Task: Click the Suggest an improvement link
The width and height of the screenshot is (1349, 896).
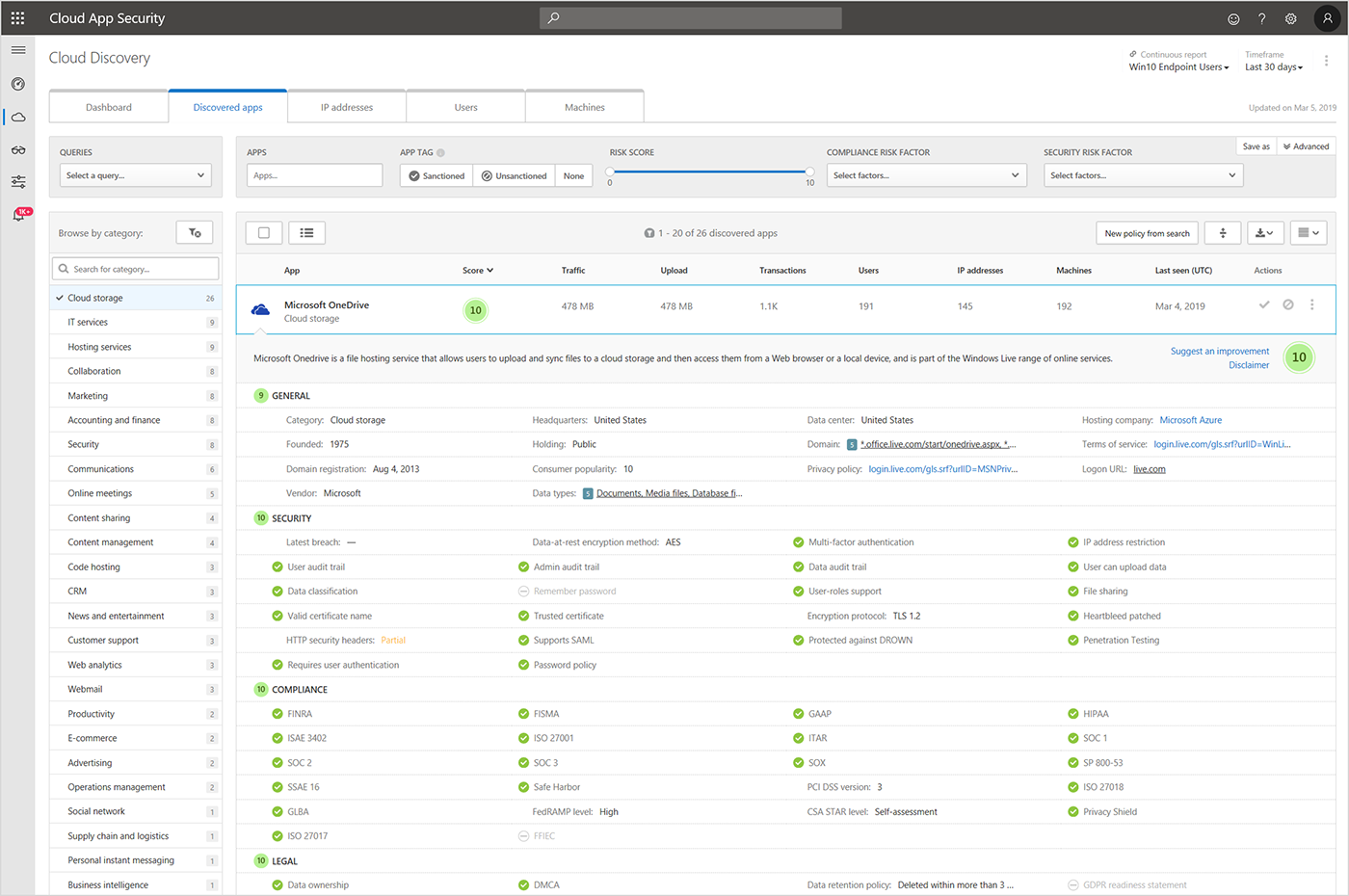Action: pos(1219,351)
